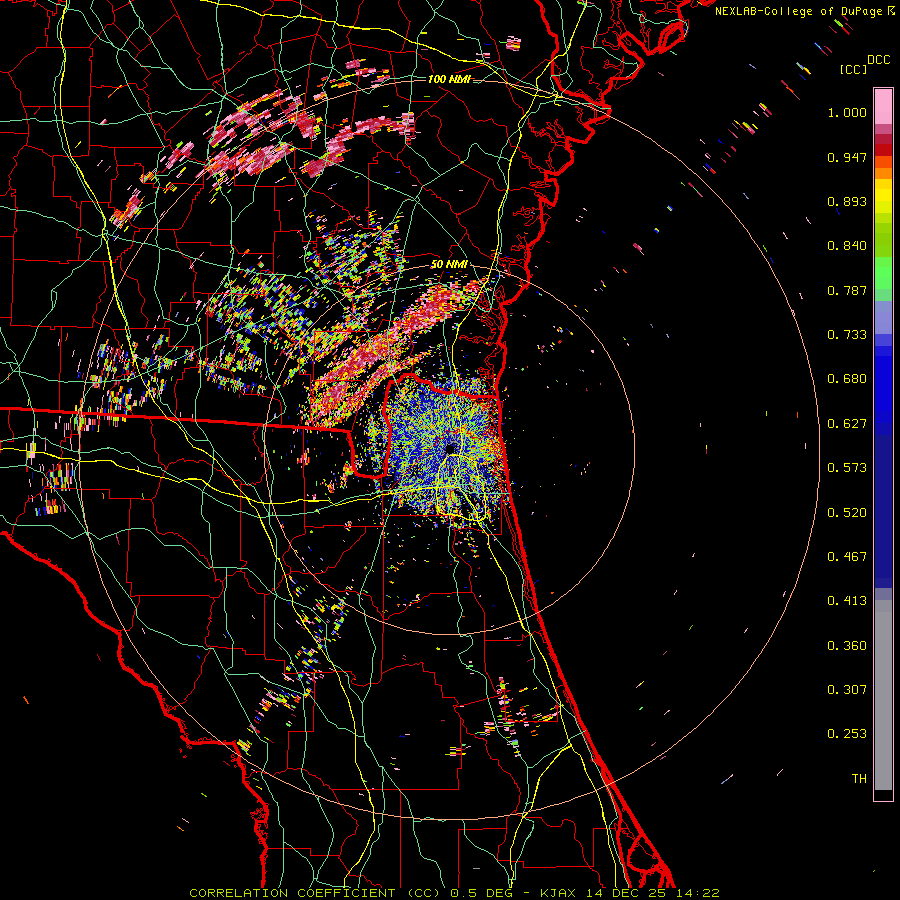The width and height of the screenshot is (900, 900).
Task: Click the Correlation Coefficient KJAX caption
Action: [x=454, y=893]
